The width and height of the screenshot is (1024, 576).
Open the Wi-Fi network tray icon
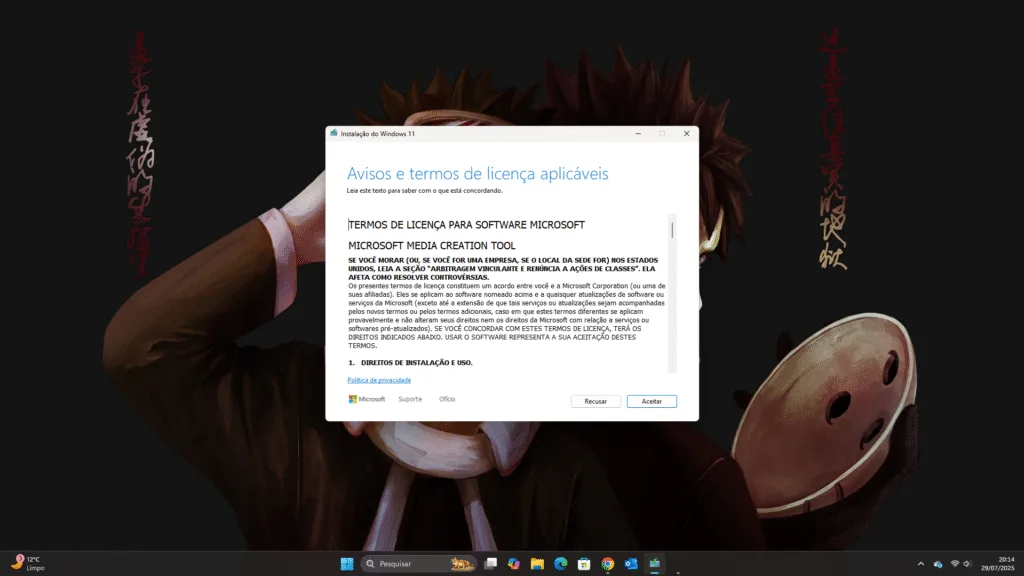pos(955,564)
